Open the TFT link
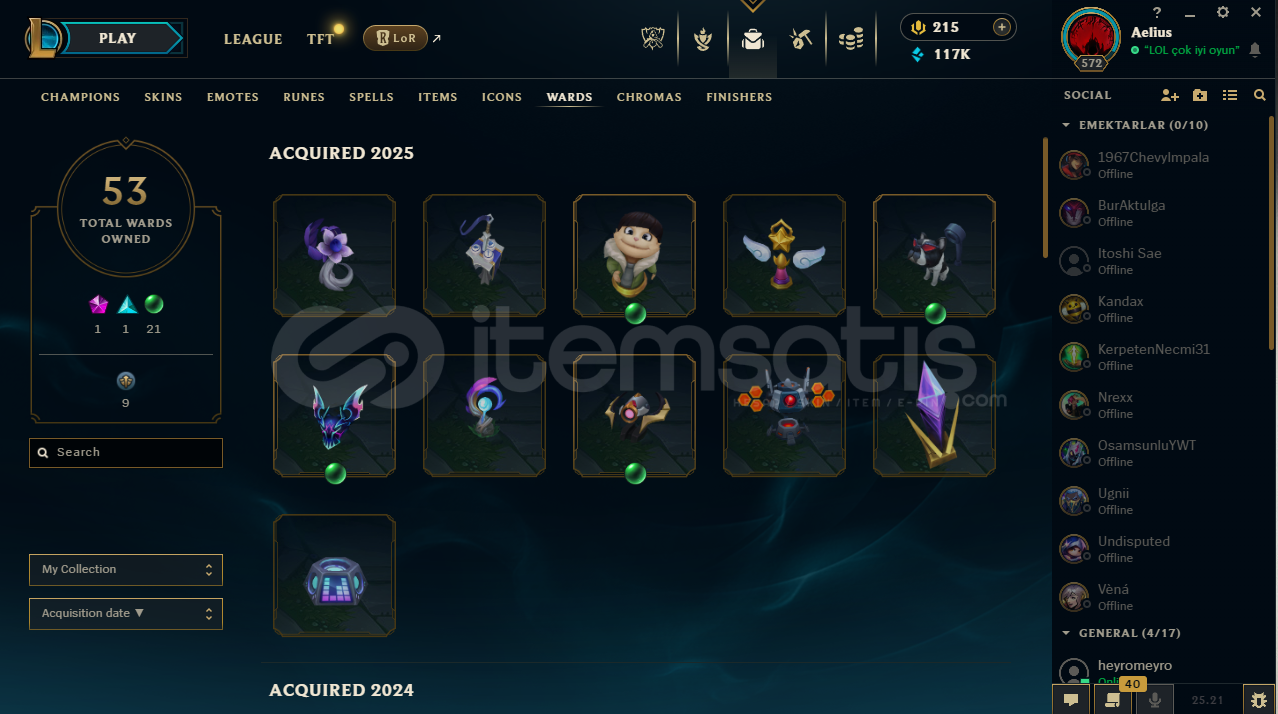Viewport: 1278px width, 714px height. click(321, 39)
